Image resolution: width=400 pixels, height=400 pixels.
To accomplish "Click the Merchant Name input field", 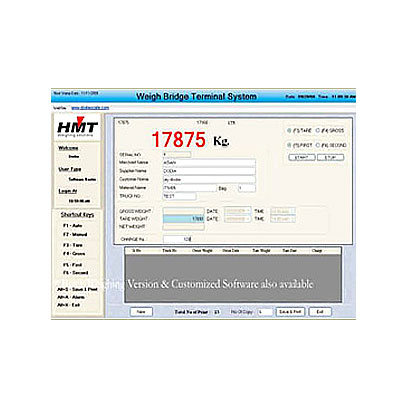I will (x=209, y=163).
